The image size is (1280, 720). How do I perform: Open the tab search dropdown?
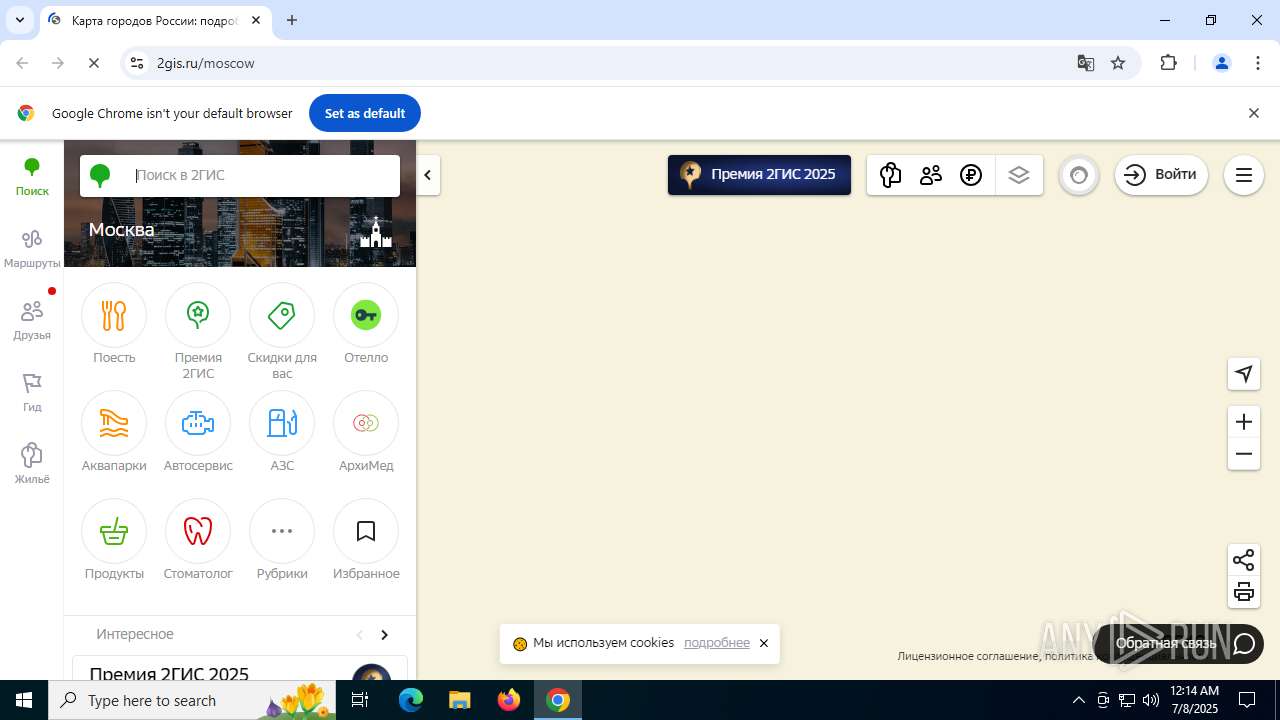click(x=19, y=20)
